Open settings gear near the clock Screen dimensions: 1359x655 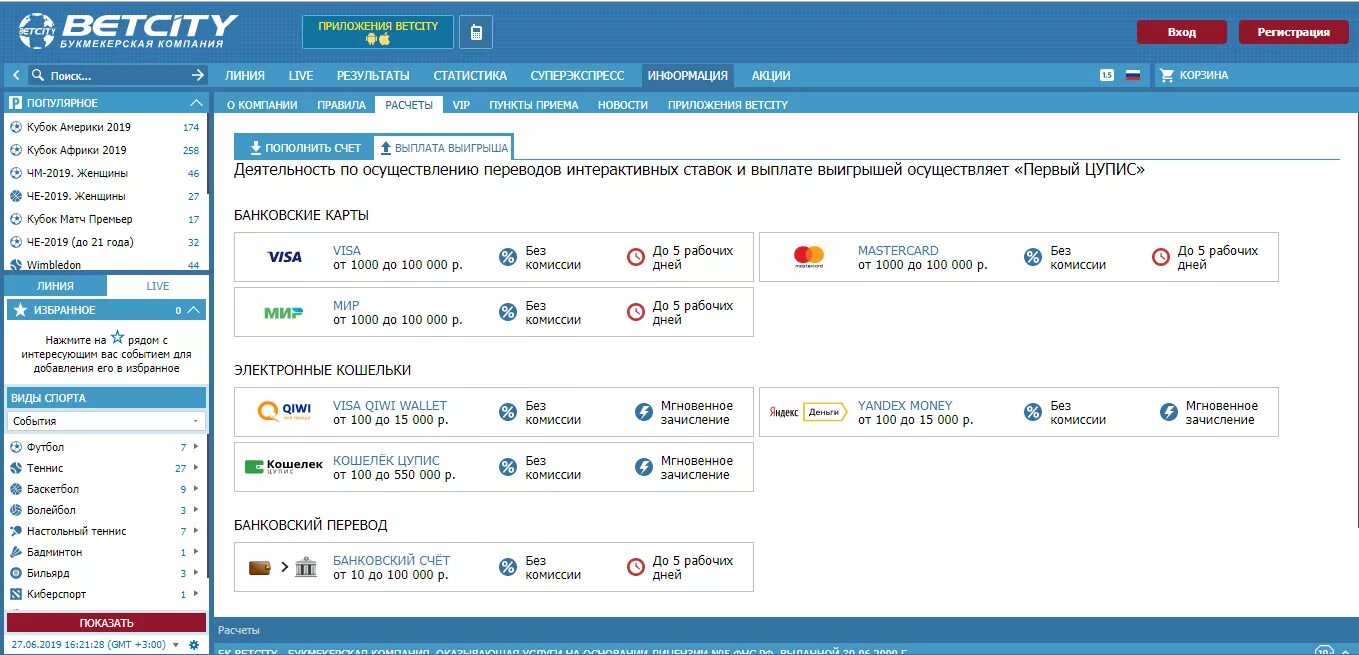[x=194, y=645]
